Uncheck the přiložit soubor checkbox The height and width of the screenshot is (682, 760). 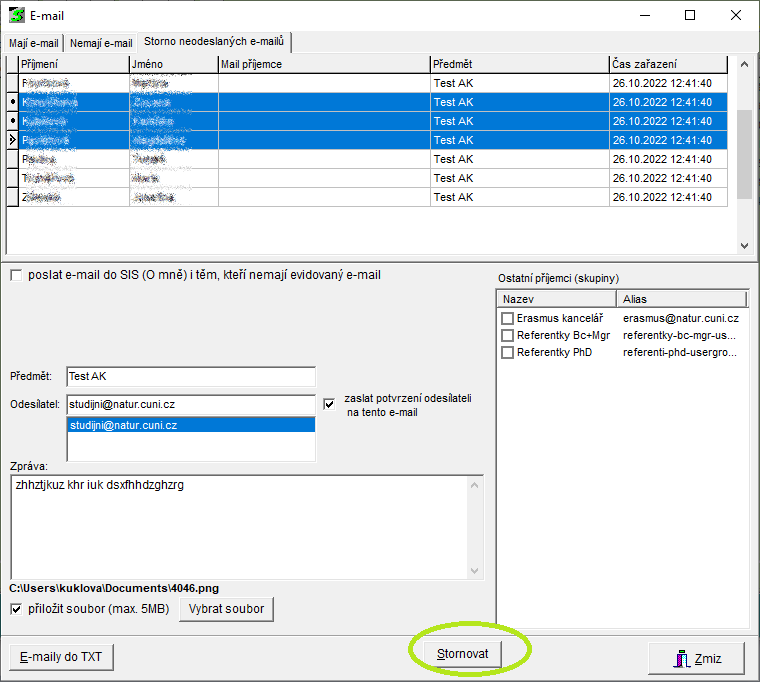pyautogui.click(x=16, y=609)
